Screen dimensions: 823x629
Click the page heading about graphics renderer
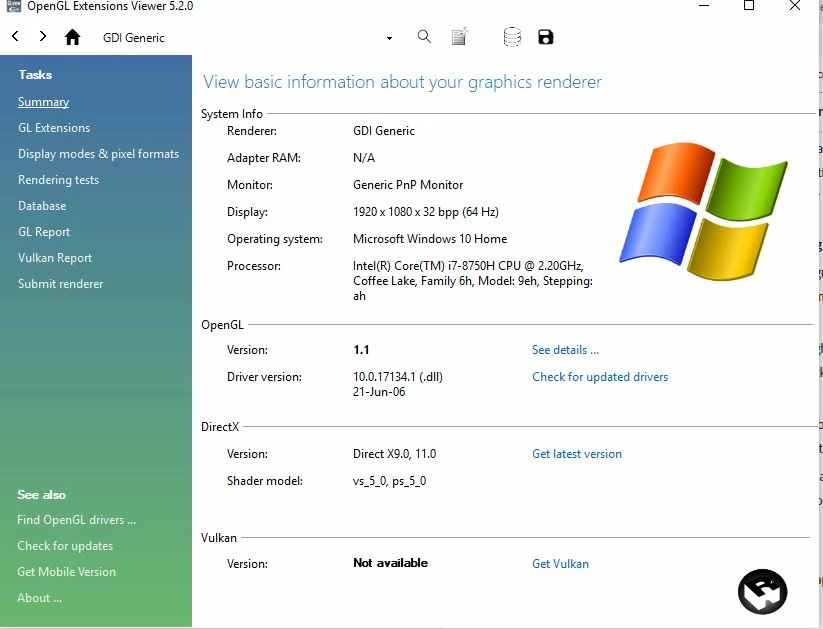tap(403, 82)
